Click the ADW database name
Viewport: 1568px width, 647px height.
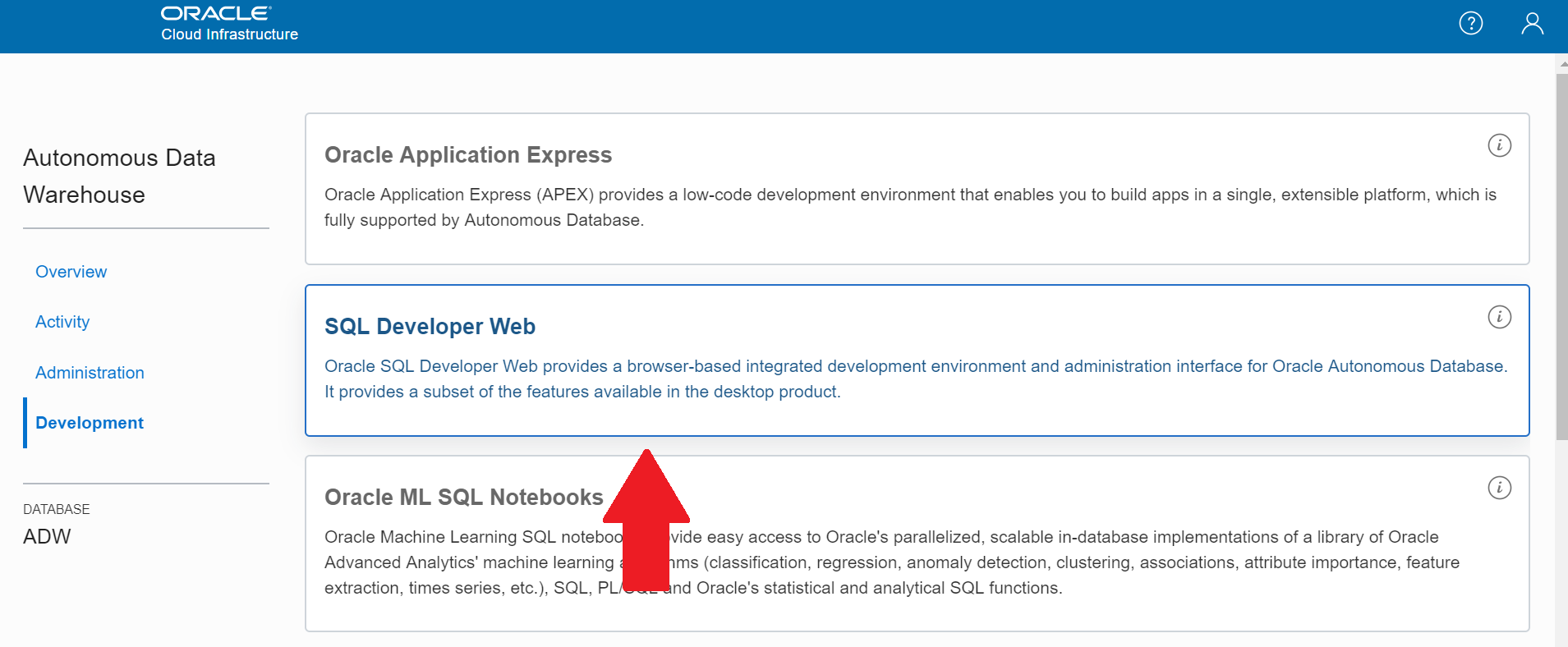(x=47, y=536)
